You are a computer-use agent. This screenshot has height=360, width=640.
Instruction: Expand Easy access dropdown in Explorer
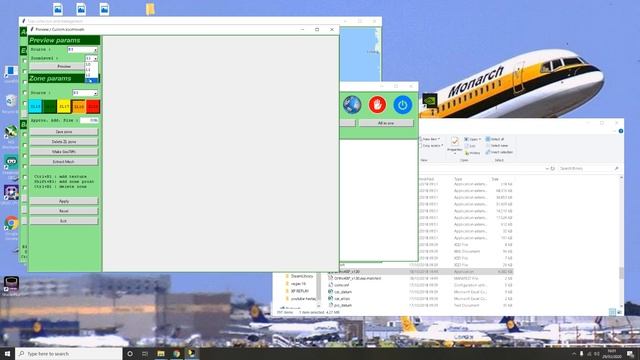click(x=442, y=146)
